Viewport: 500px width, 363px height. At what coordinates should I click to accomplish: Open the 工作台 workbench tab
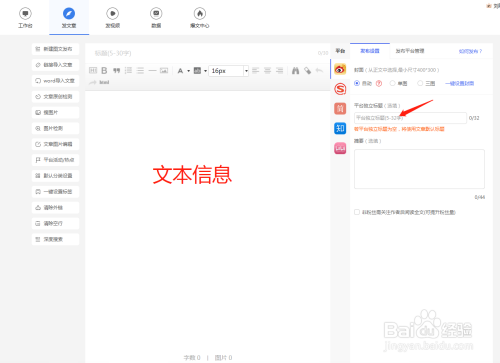coord(25,18)
